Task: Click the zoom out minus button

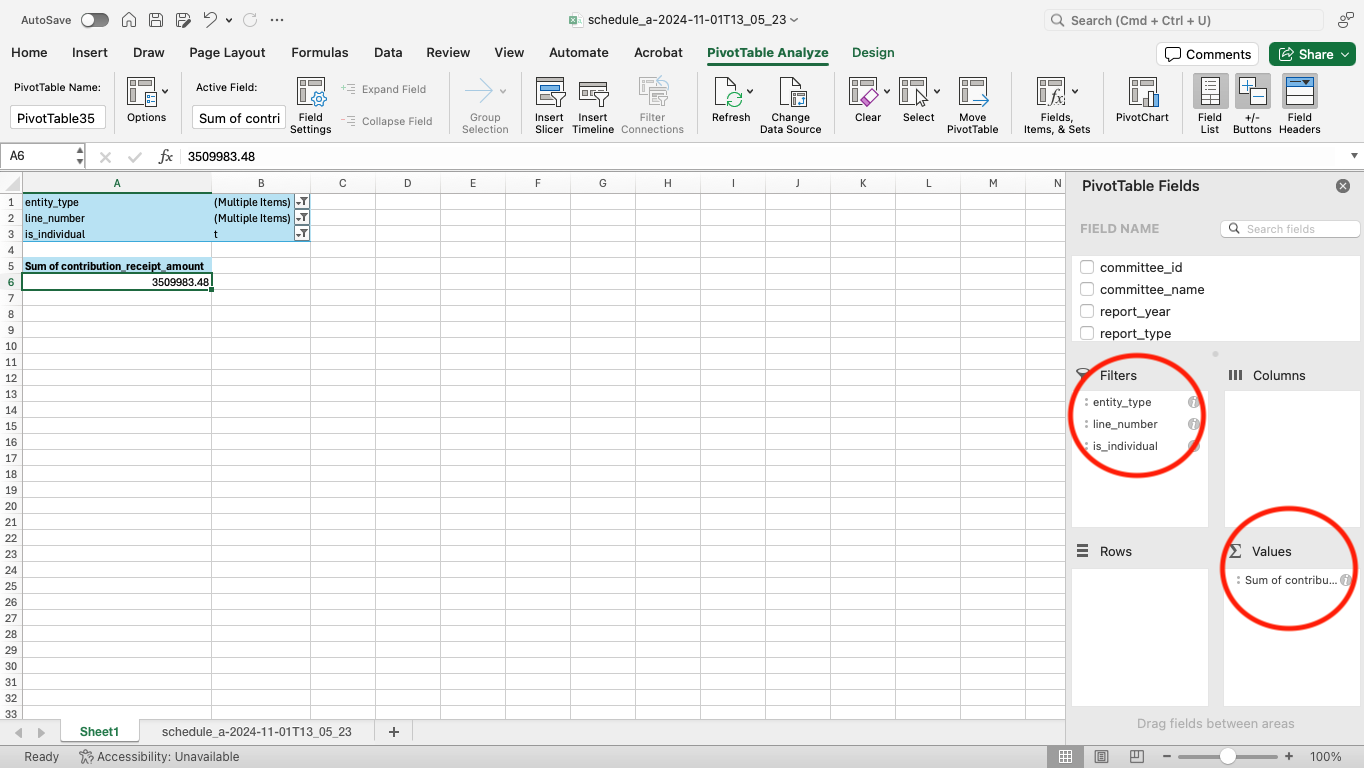Action: [x=1166, y=757]
